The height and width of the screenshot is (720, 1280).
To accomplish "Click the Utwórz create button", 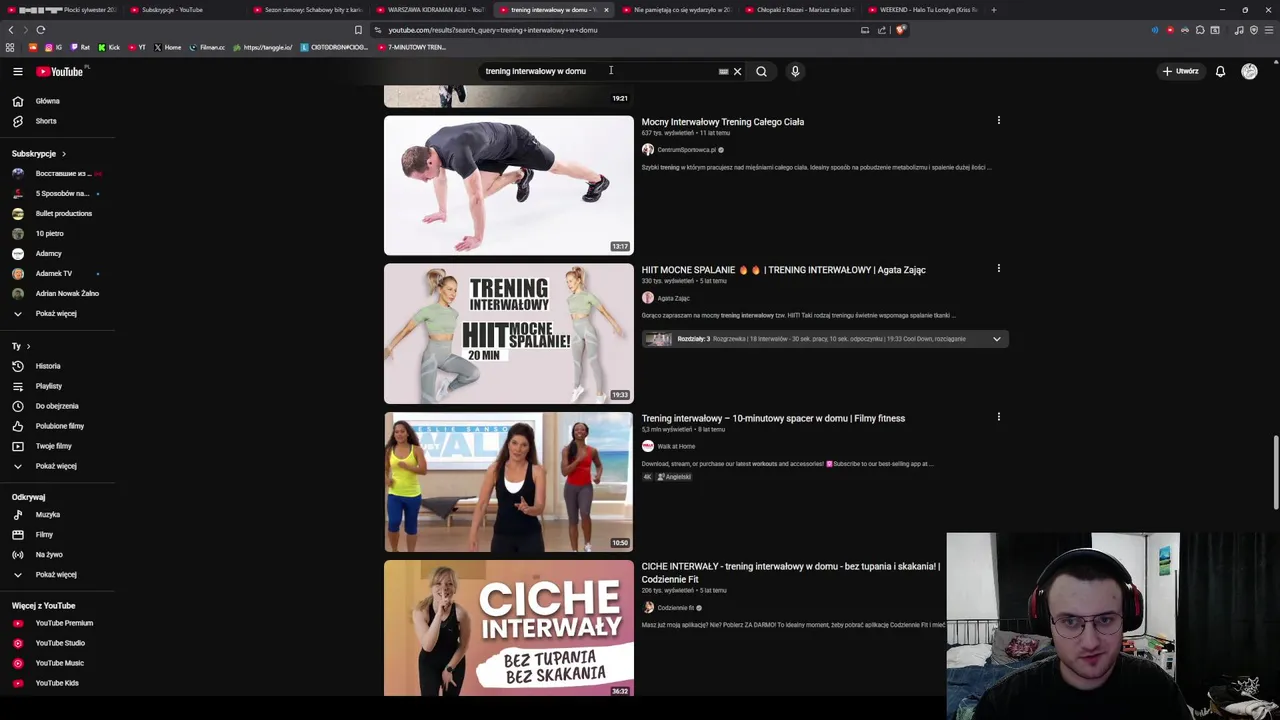I will 1181,71.
